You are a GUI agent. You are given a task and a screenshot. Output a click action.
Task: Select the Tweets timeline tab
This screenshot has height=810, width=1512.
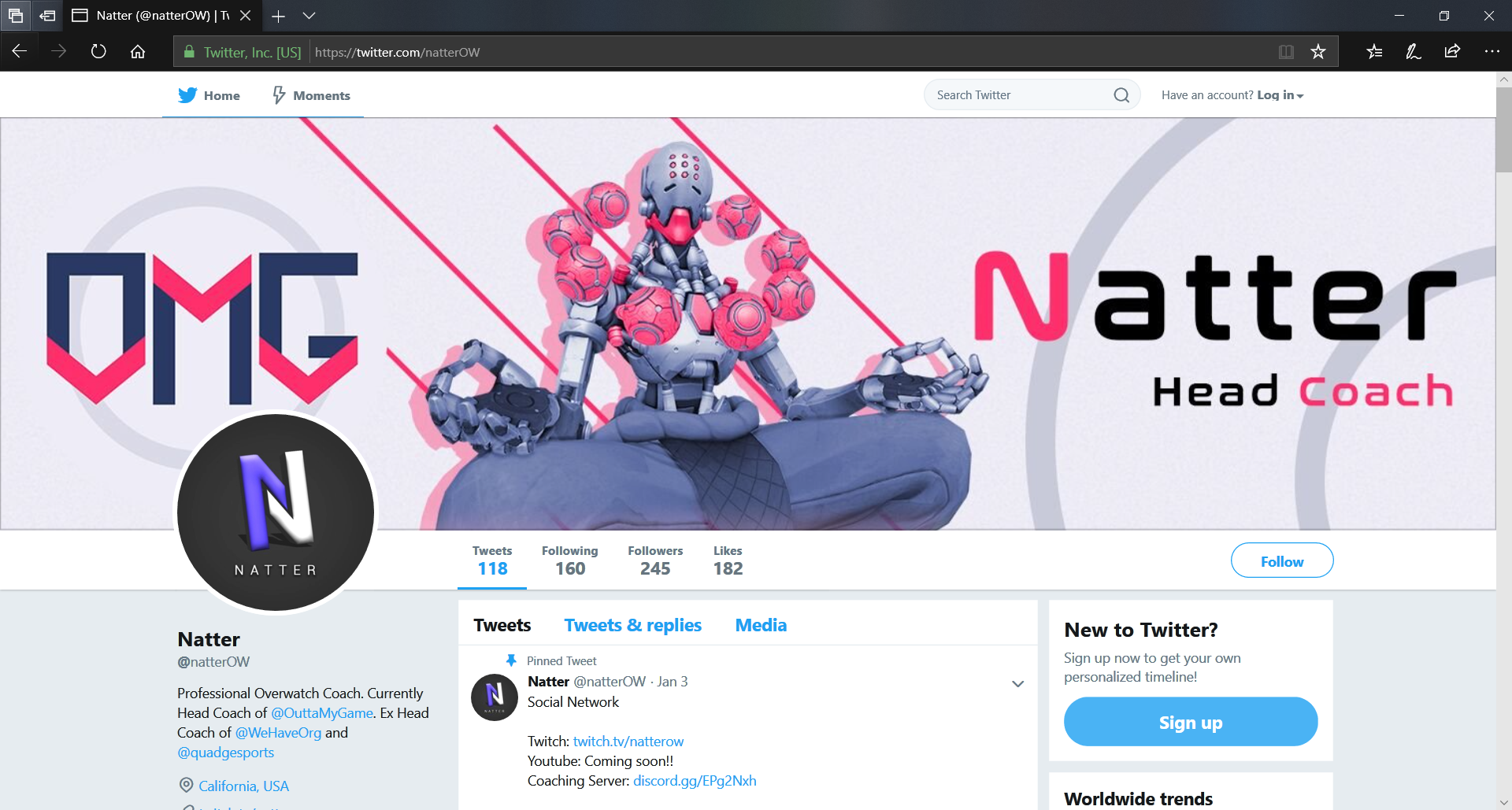[502, 625]
